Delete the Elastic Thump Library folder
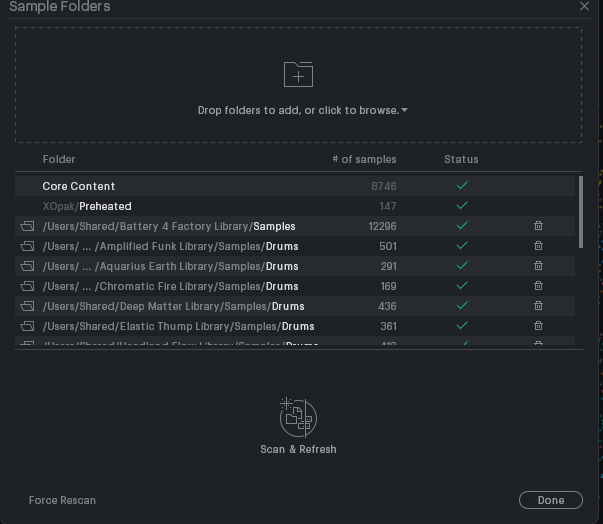 tap(538, 326)
